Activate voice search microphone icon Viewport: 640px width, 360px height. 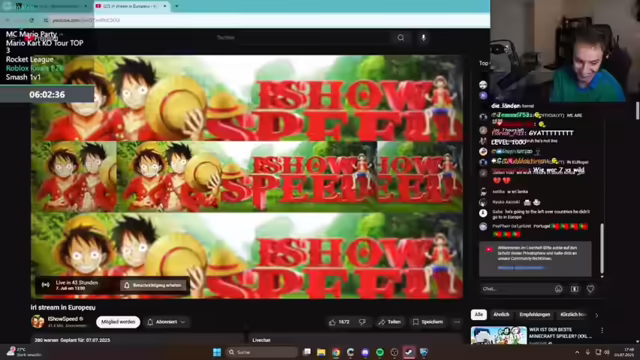pos(423,38)
